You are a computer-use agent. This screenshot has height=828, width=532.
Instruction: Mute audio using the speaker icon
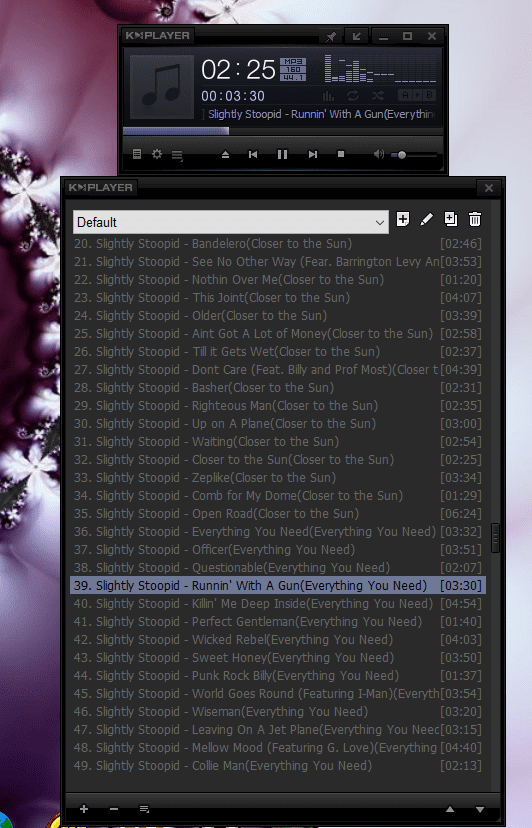[x=379, y=154]
